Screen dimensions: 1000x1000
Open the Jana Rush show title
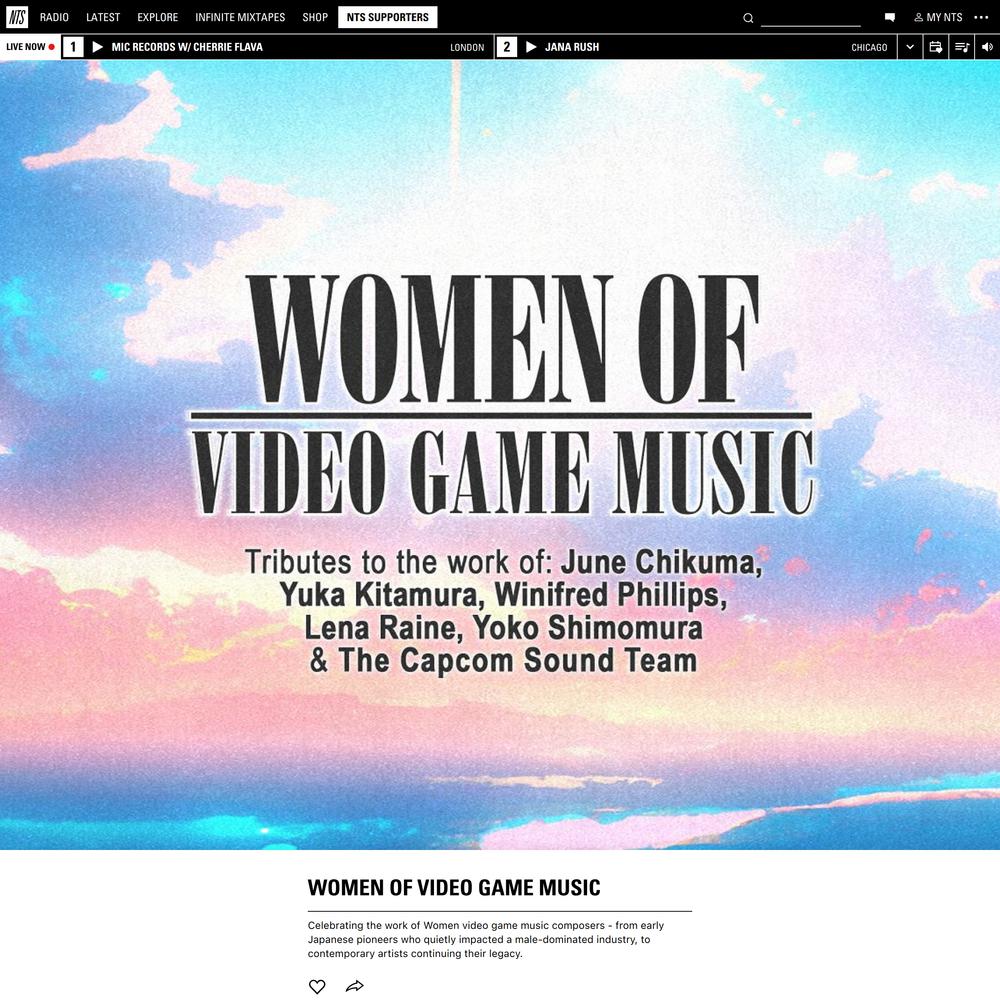click(x=572, y=47)
